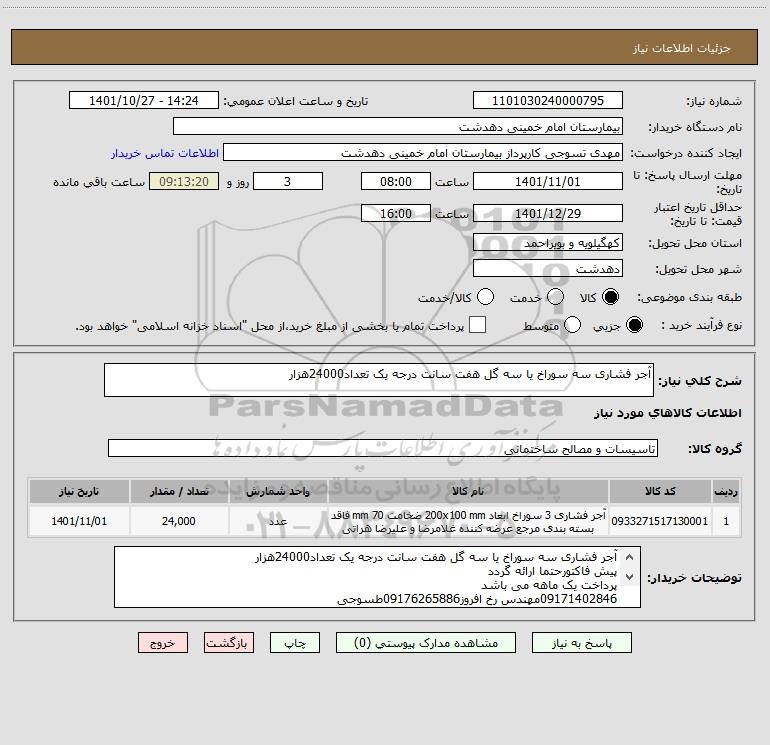
Task: Click the اطلاعات کالاهای مورد نیاز heading
Action: point(667,413)
